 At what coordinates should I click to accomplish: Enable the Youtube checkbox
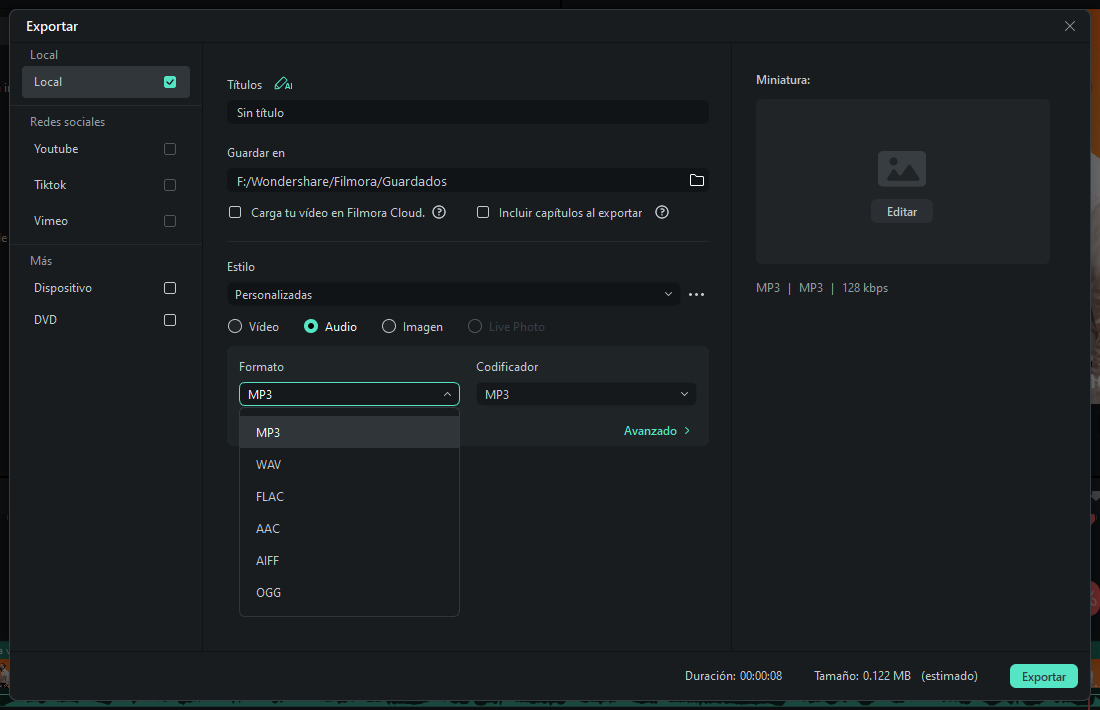coord(170,149)
